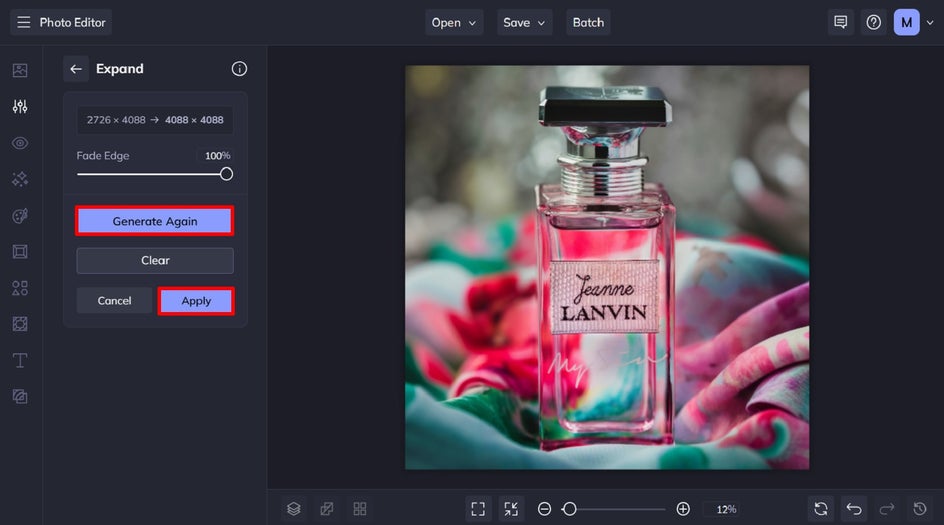Image resolution: width=944 pixels, height=525 pixels.
Task: Click the perfume bottle image on canvas
Action: [x=607, y=267]
